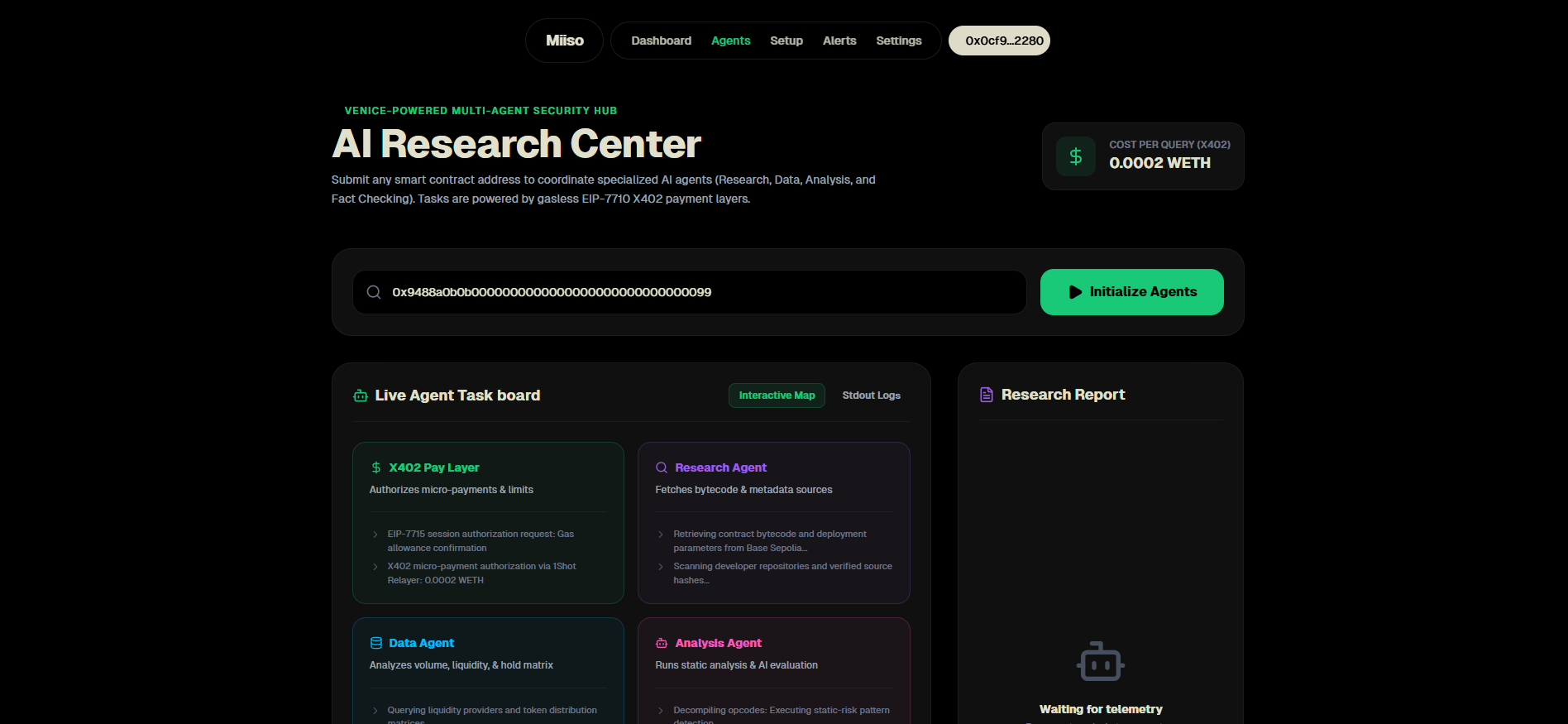Click 'Fetches bytecode & metadata sources' text
Image resolution: width=1568 pixels, height=724 pixels.
tap(743, 490)
